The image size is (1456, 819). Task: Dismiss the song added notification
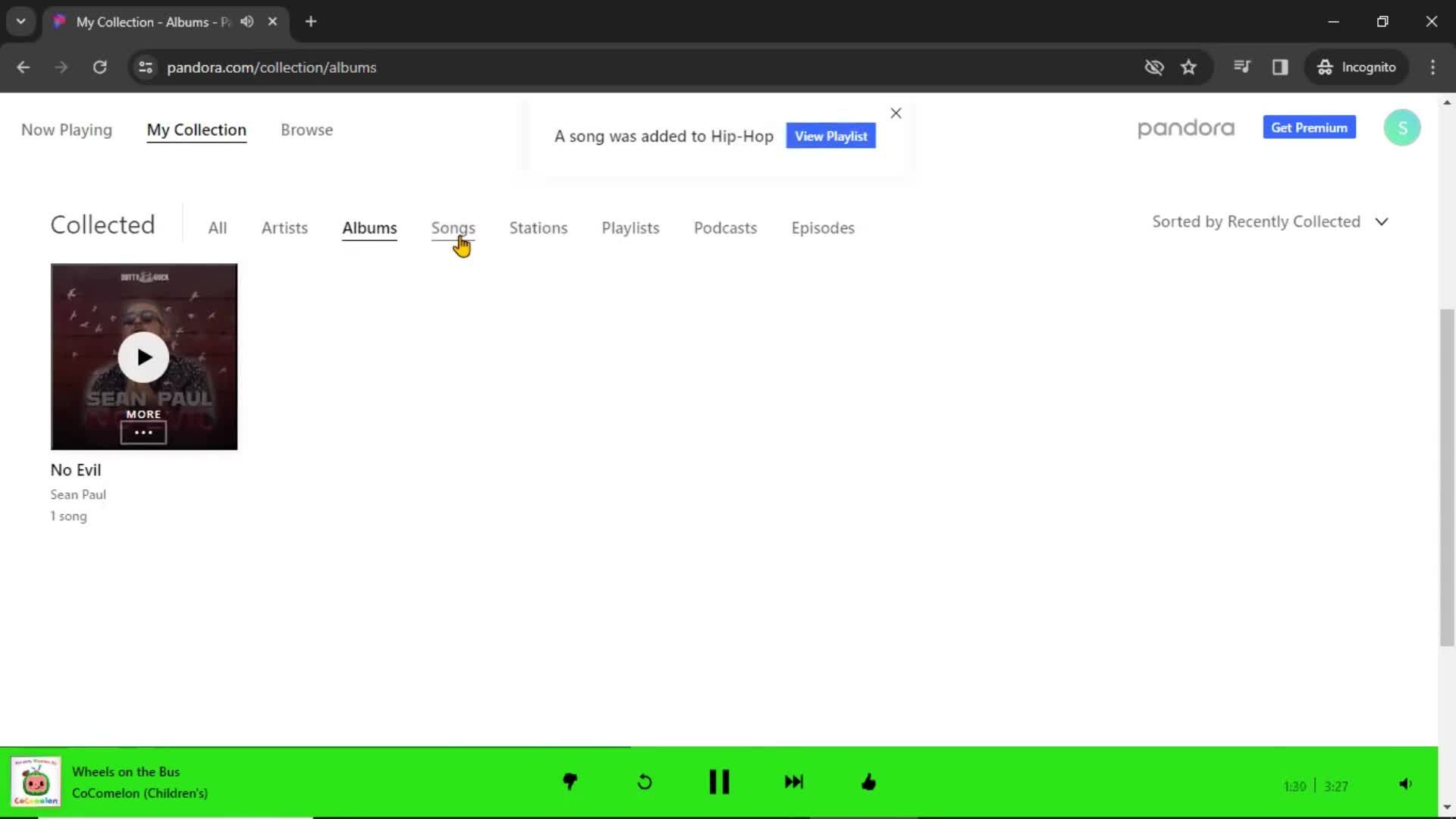click(896, 112)
